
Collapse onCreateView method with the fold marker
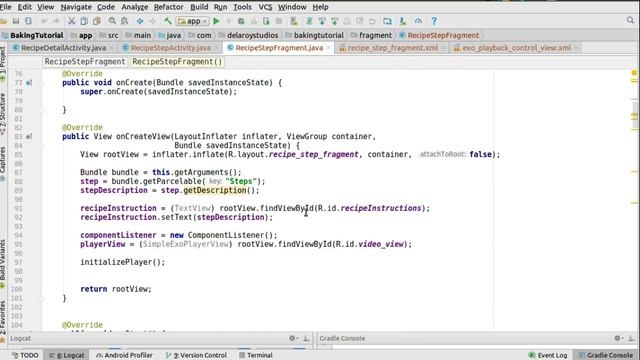42,146
